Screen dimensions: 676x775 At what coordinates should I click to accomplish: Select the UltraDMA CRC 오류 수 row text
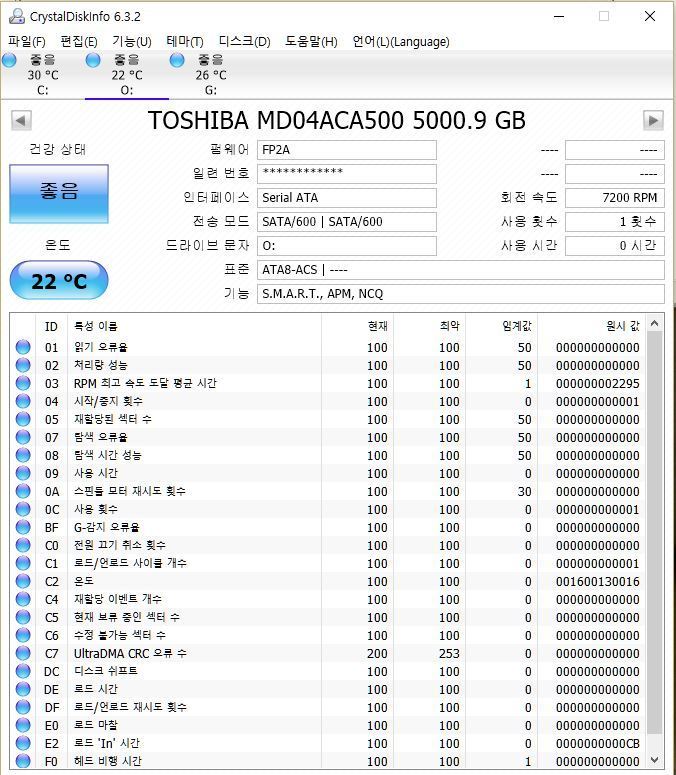tap(130, 653)
